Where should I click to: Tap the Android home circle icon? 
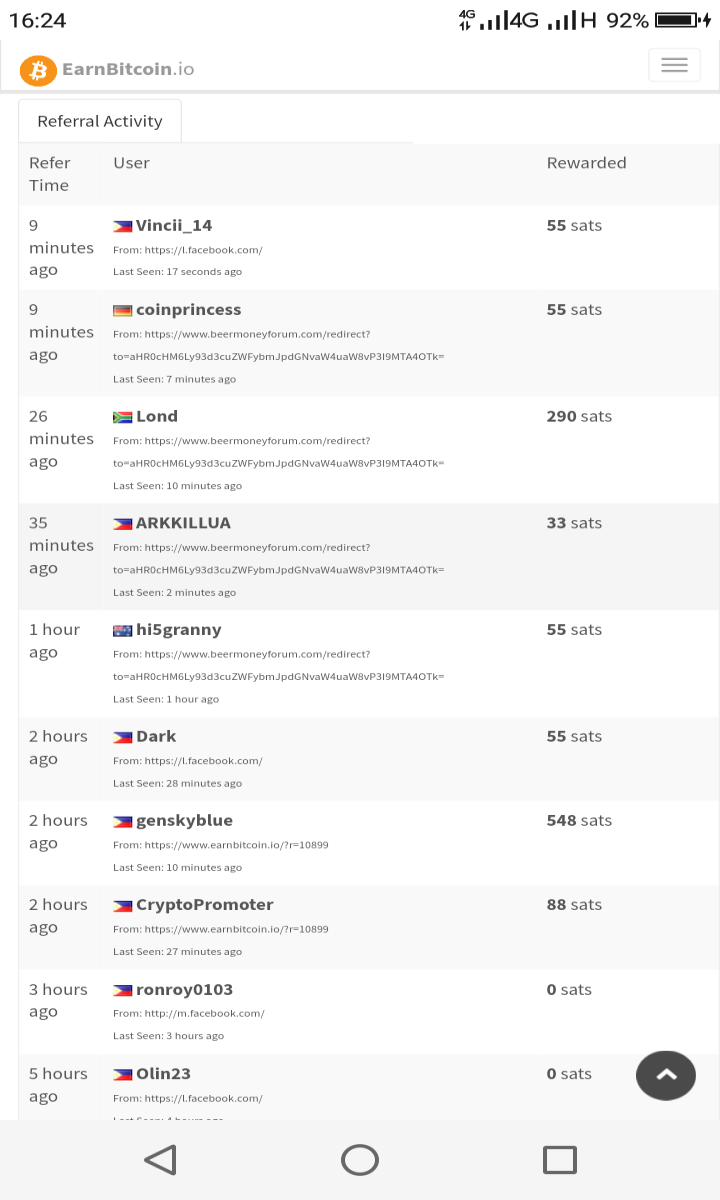pos(360,1160)
